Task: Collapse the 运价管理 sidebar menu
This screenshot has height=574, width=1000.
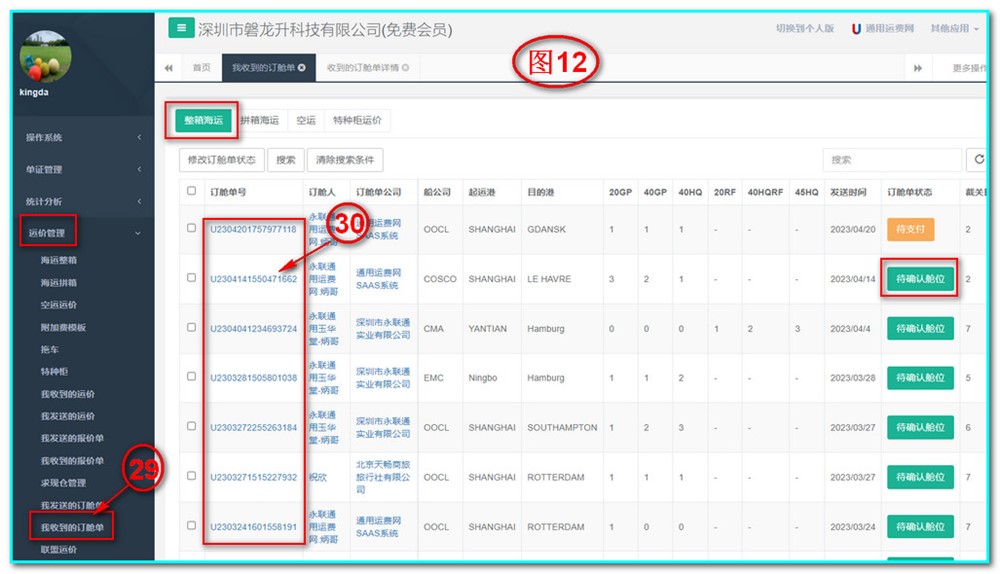Action: pos(83,233)
